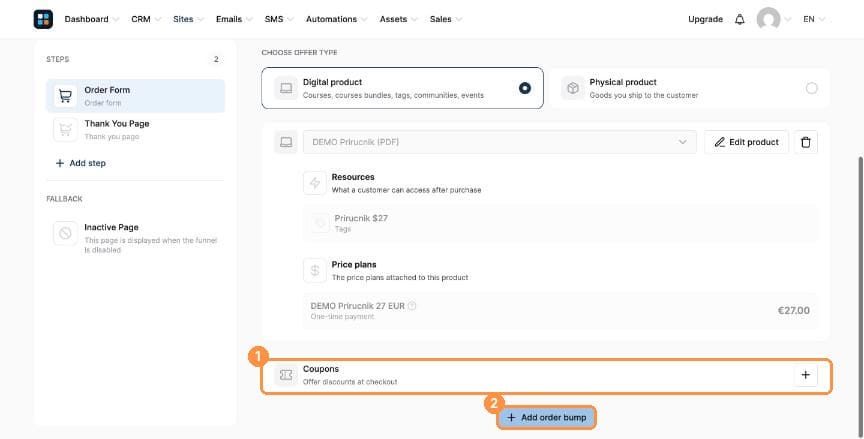Open the notifications bell
Screen dimensions: 864x439
(x=739, y=19)
